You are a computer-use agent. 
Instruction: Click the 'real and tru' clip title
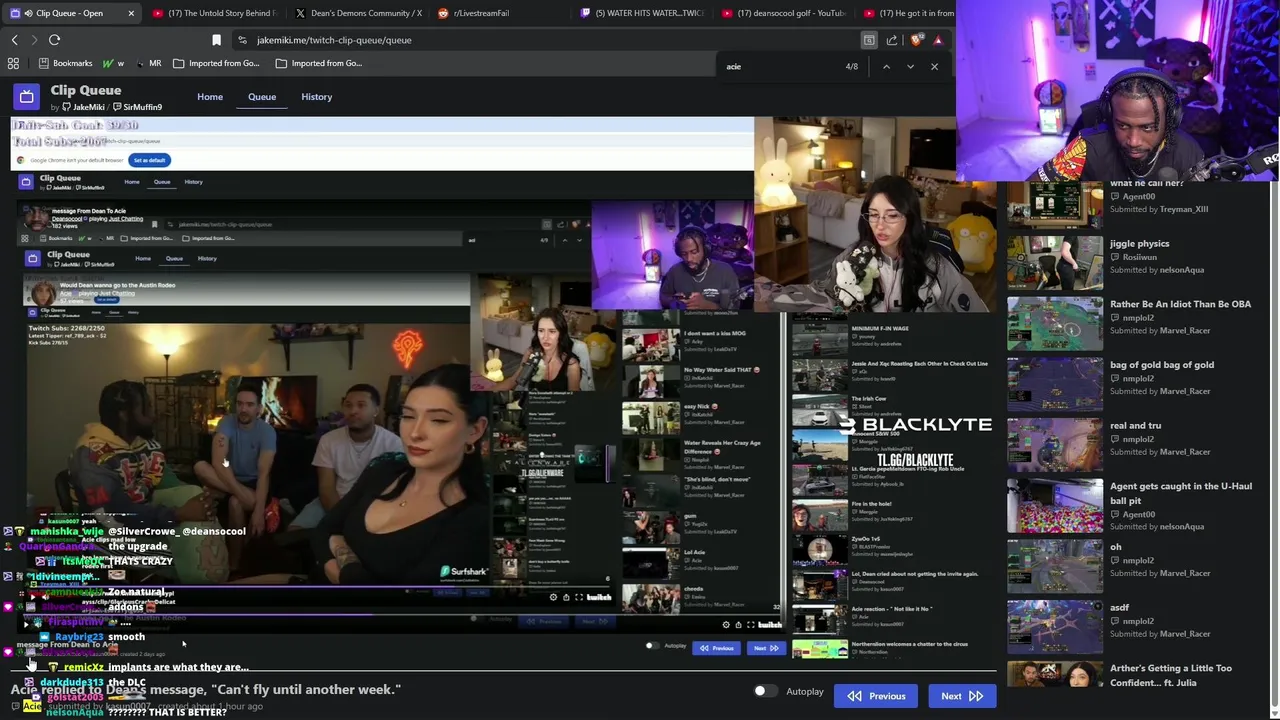coord(1135,426)
